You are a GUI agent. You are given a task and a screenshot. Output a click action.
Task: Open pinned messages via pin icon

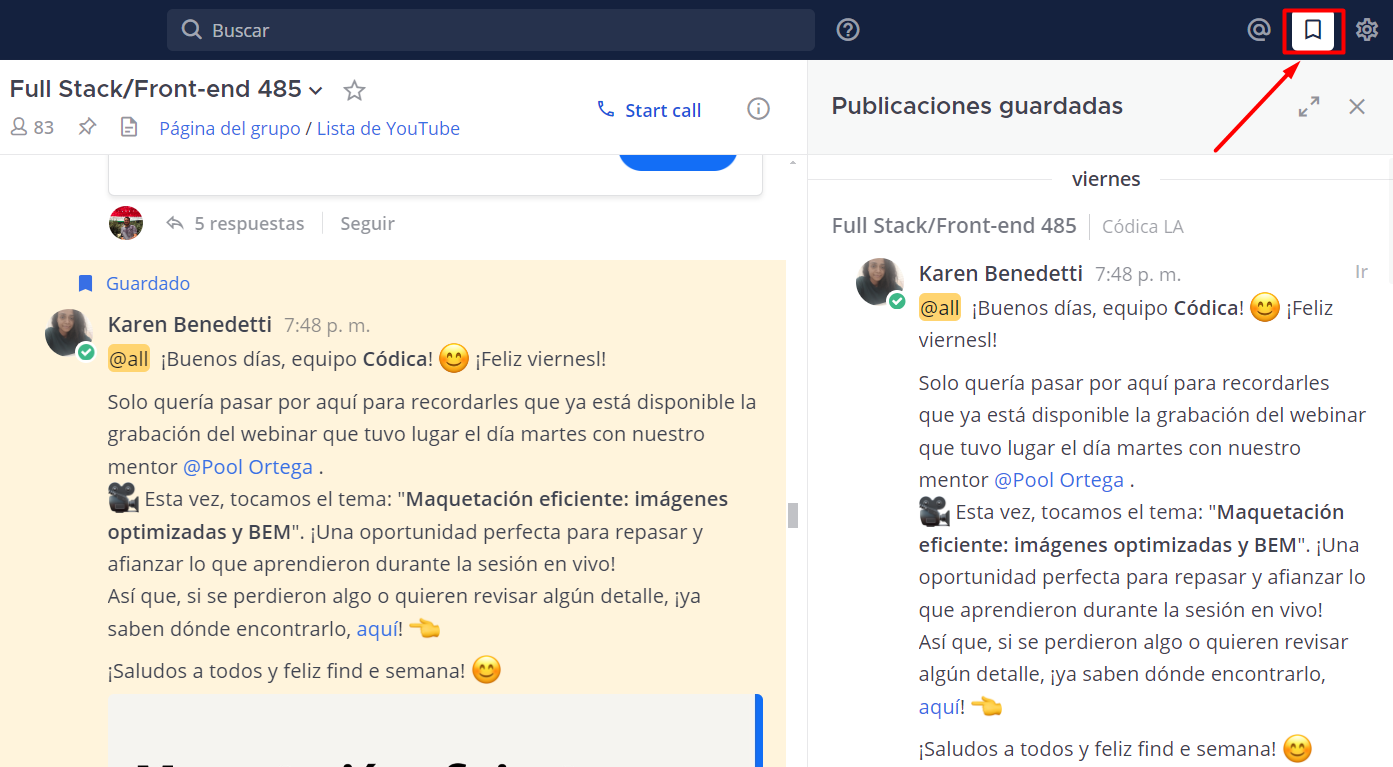[x=86, y=127]
